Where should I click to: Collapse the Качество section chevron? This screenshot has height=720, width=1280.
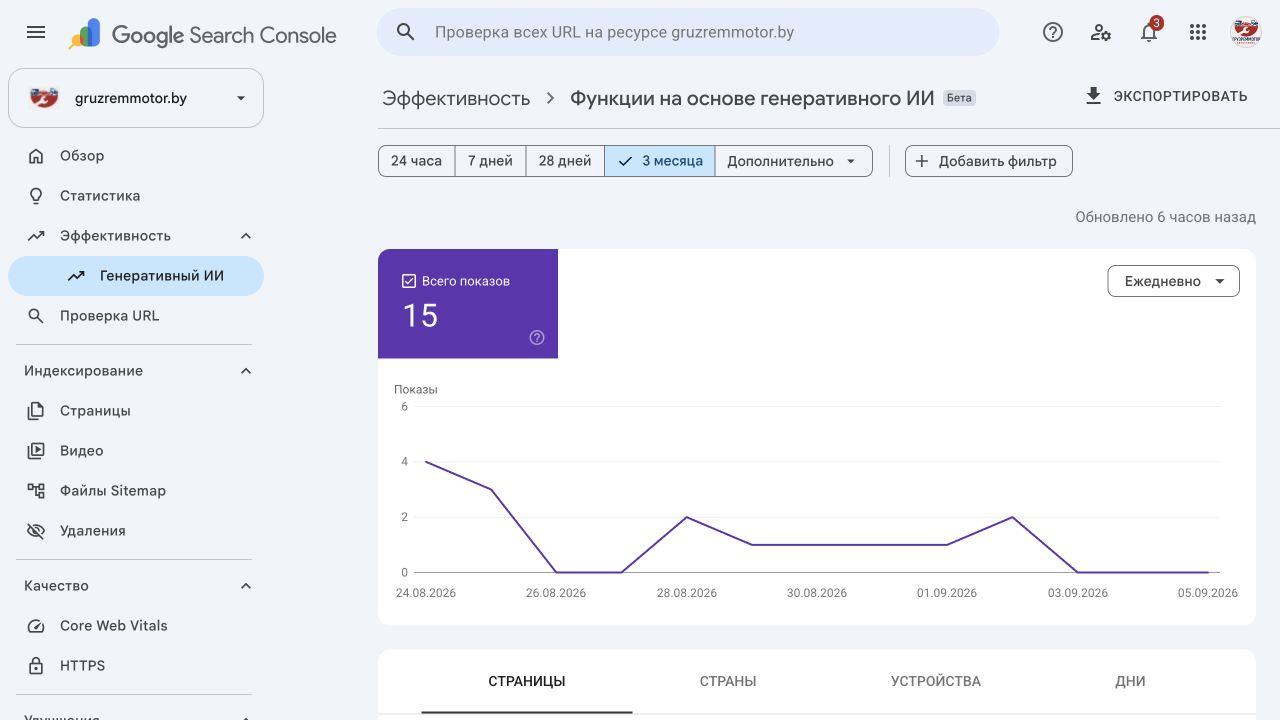(x=246, y=586)
